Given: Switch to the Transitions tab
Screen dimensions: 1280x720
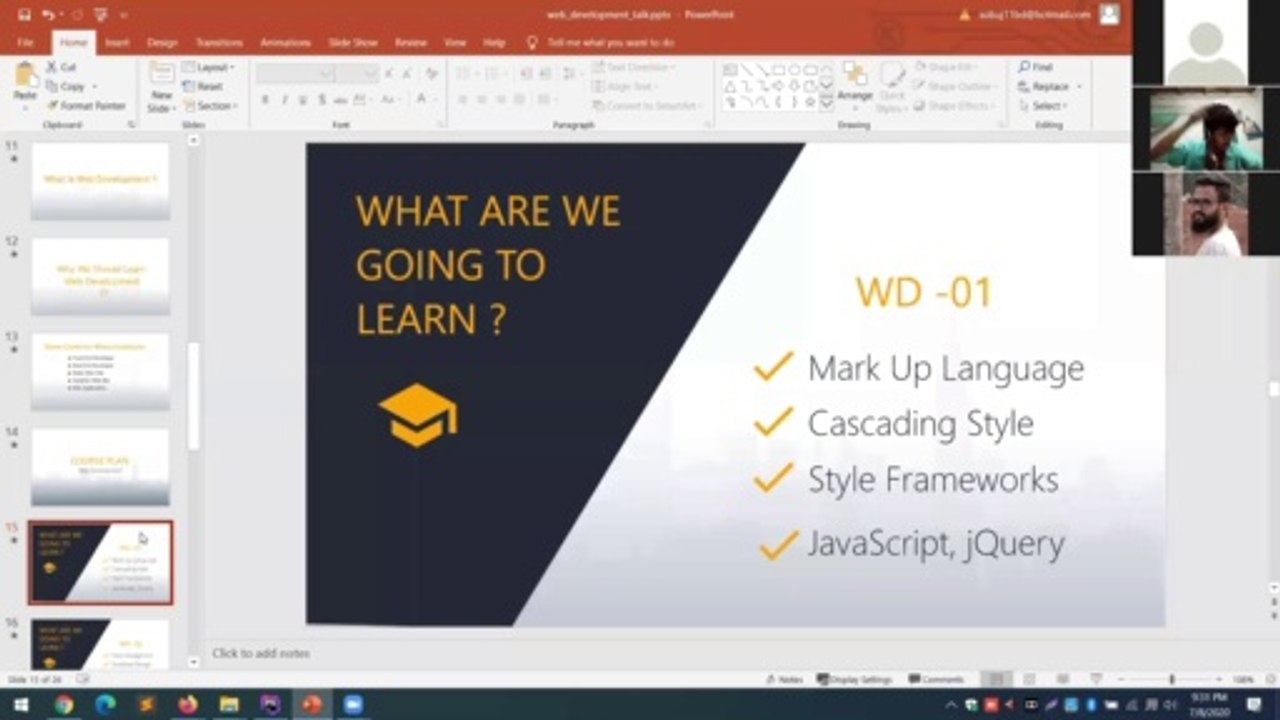Looking at the screenshot, I should (219, 43).
